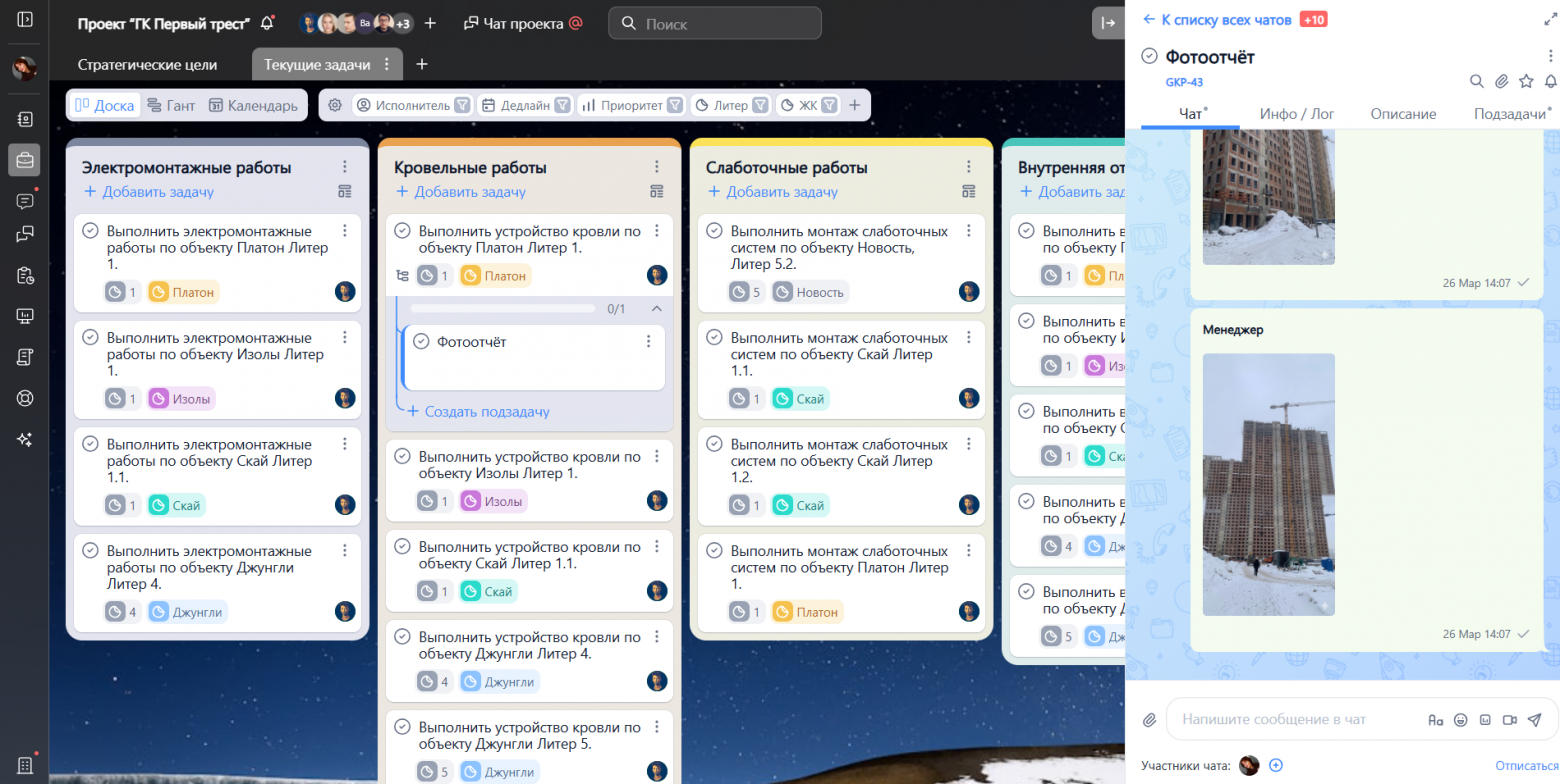This screenshot has height=784, width=1560.
Task: Click subtask hierarchy icon on Кровельные Платон card
Action: [403, 276]
